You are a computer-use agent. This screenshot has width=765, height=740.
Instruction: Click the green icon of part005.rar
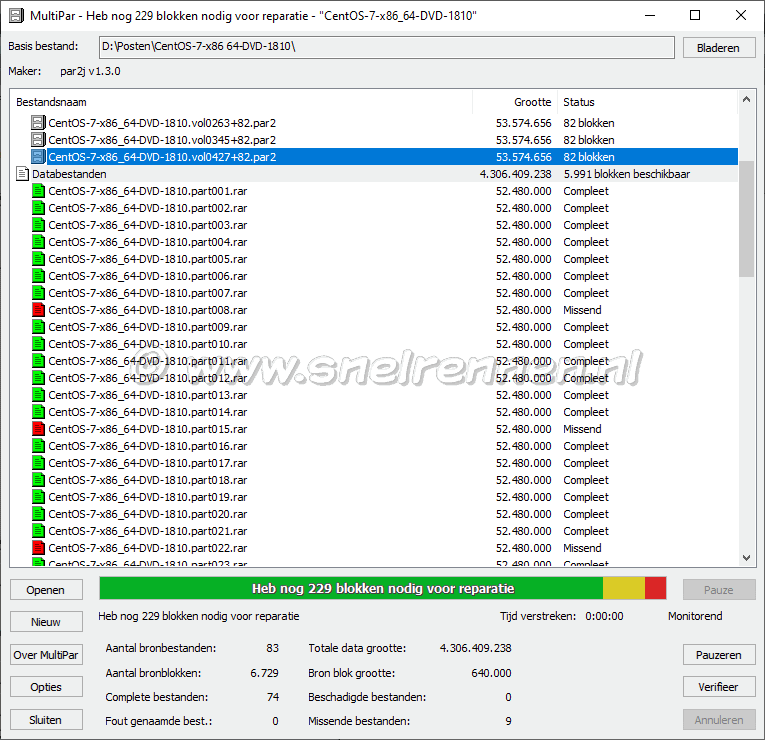point(38,259)
